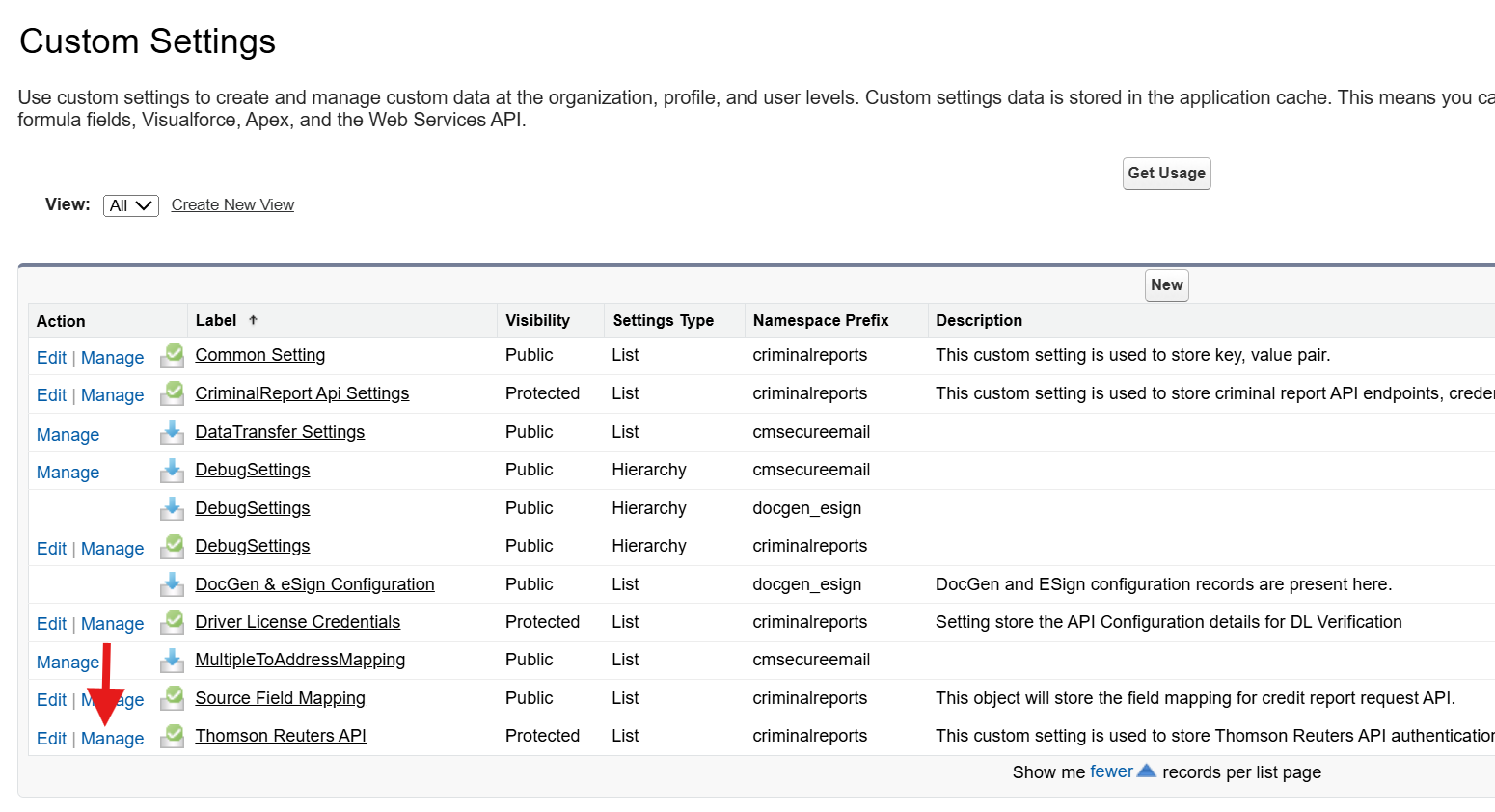Open the Source Field Mapping label link

(281, 698)
